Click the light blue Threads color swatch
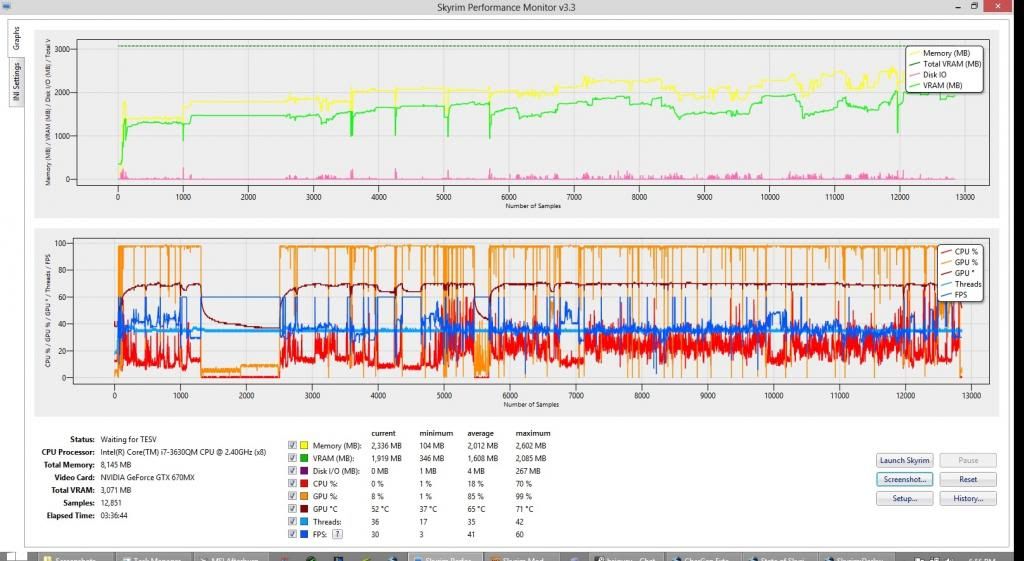 coord(304,522)
